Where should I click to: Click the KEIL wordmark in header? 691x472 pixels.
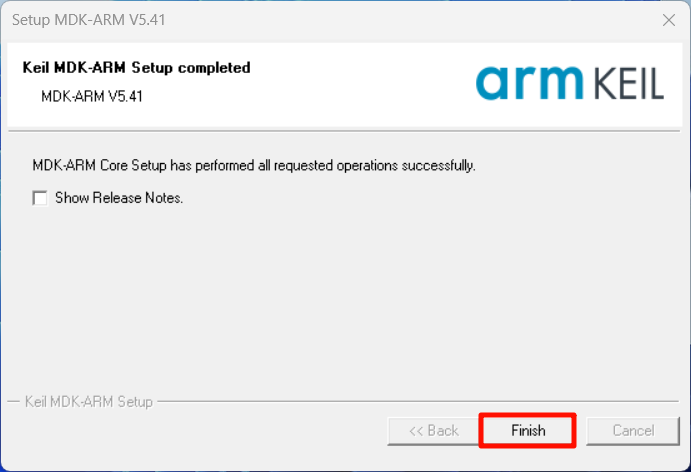(x=629, y=83)
